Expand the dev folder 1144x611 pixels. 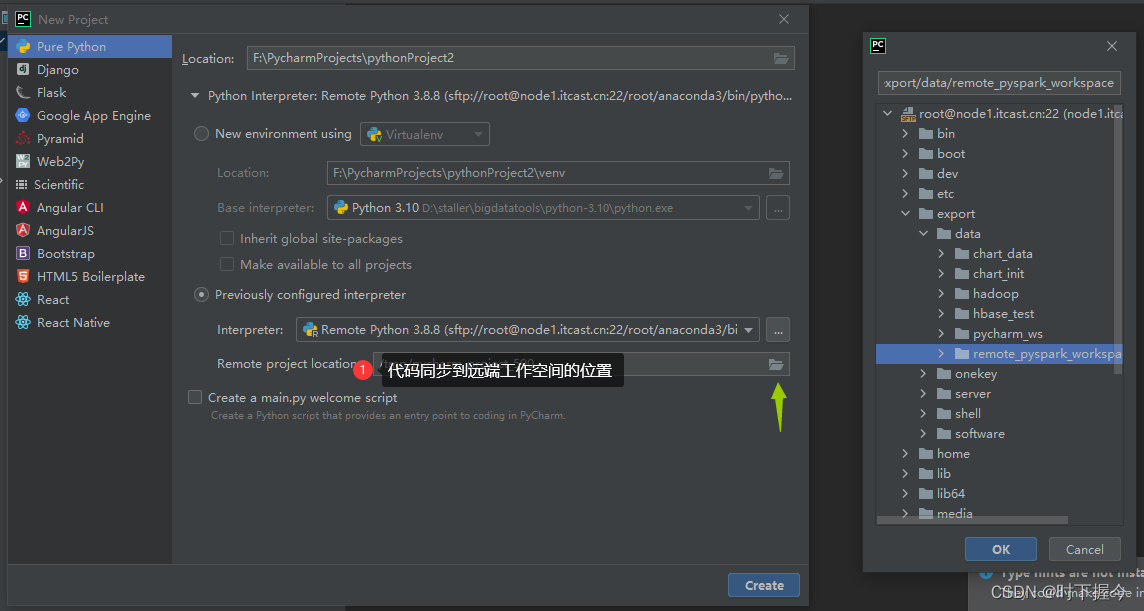905,174
